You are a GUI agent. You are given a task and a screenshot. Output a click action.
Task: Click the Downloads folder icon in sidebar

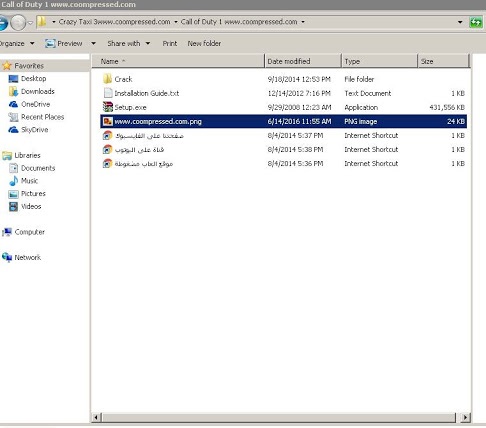[13, 91]
